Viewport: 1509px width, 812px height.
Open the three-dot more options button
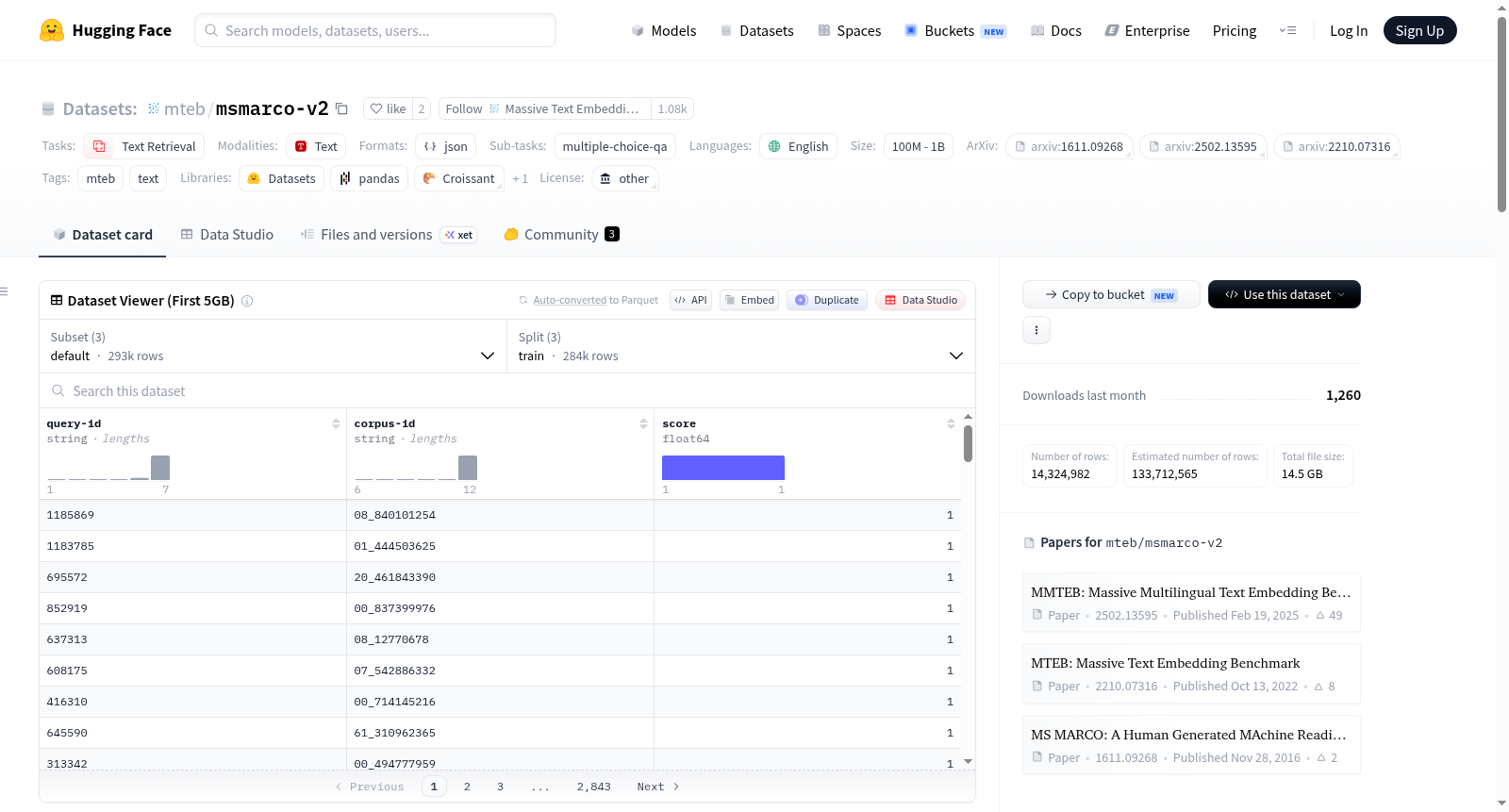click(1036, 330)
